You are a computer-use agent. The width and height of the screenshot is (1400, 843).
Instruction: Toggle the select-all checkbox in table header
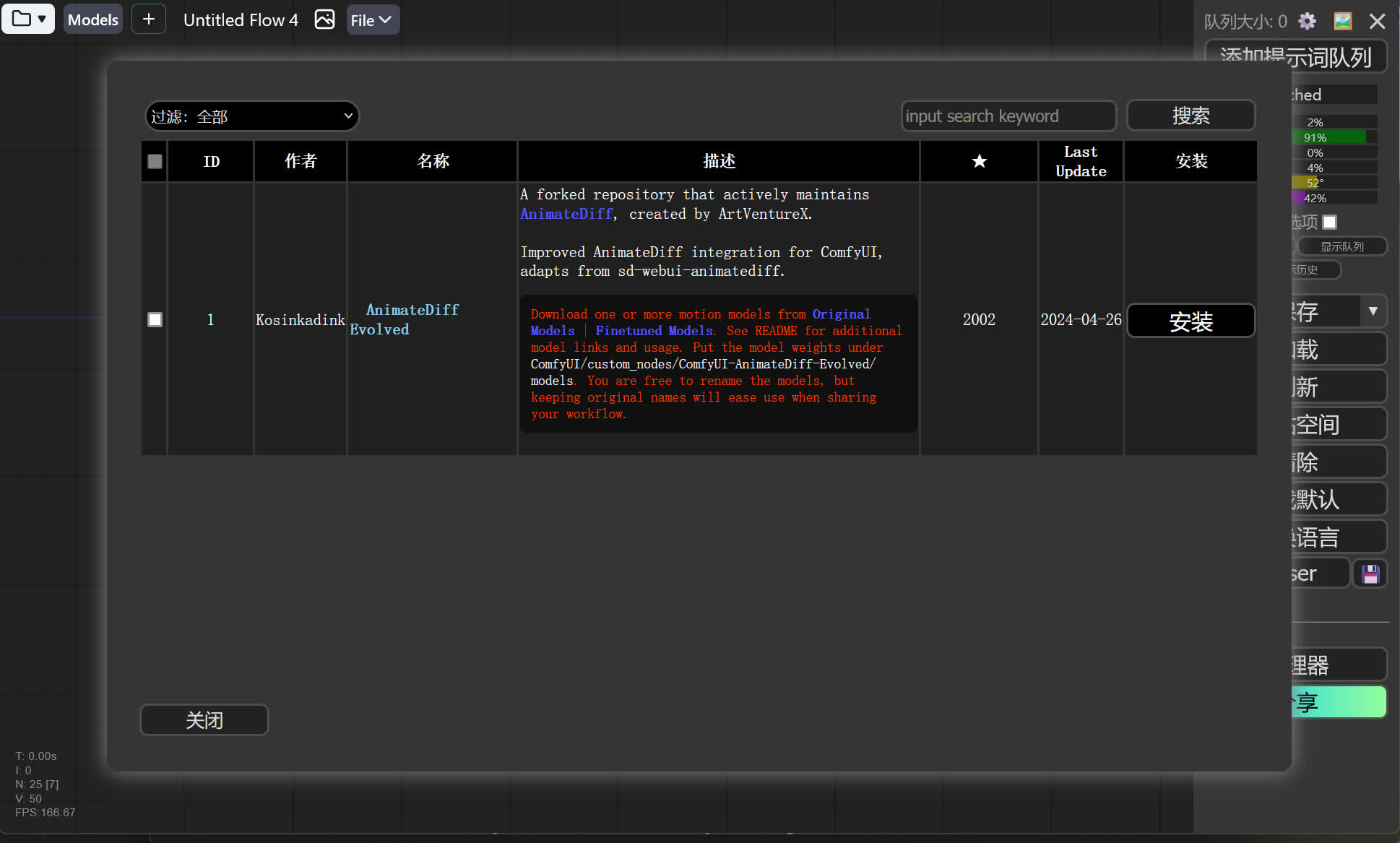[x=154, y=162]
